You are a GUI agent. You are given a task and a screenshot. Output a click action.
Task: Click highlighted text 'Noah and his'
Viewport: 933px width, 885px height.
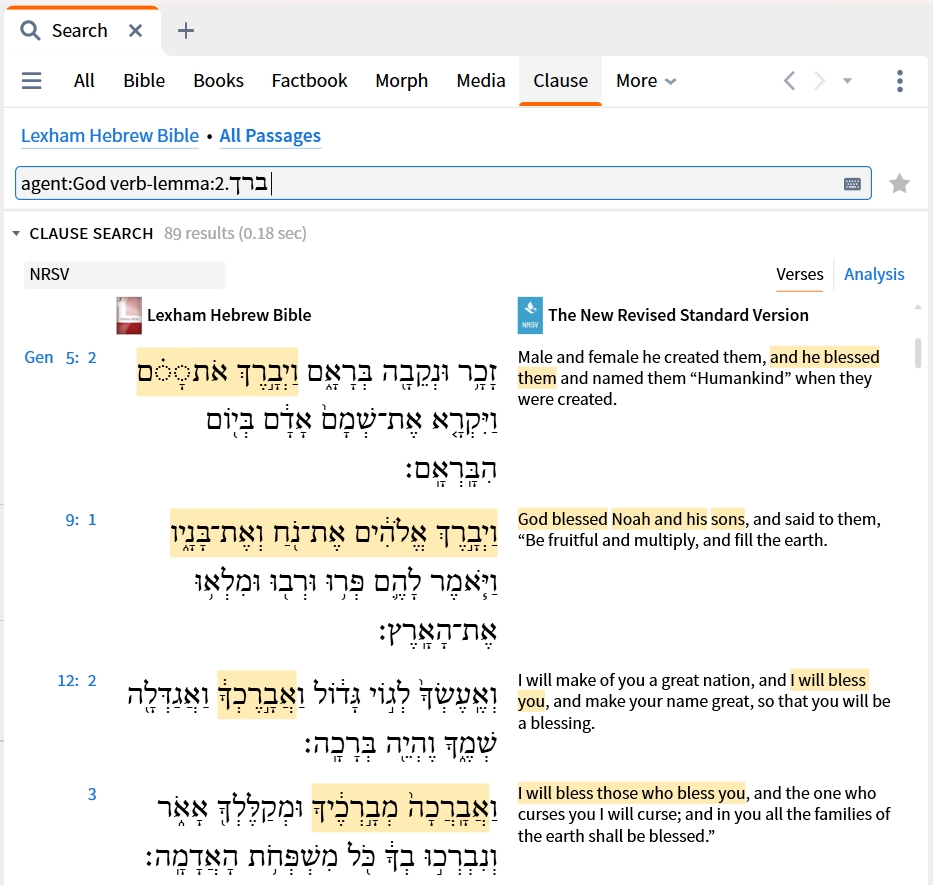click(659, 519)
